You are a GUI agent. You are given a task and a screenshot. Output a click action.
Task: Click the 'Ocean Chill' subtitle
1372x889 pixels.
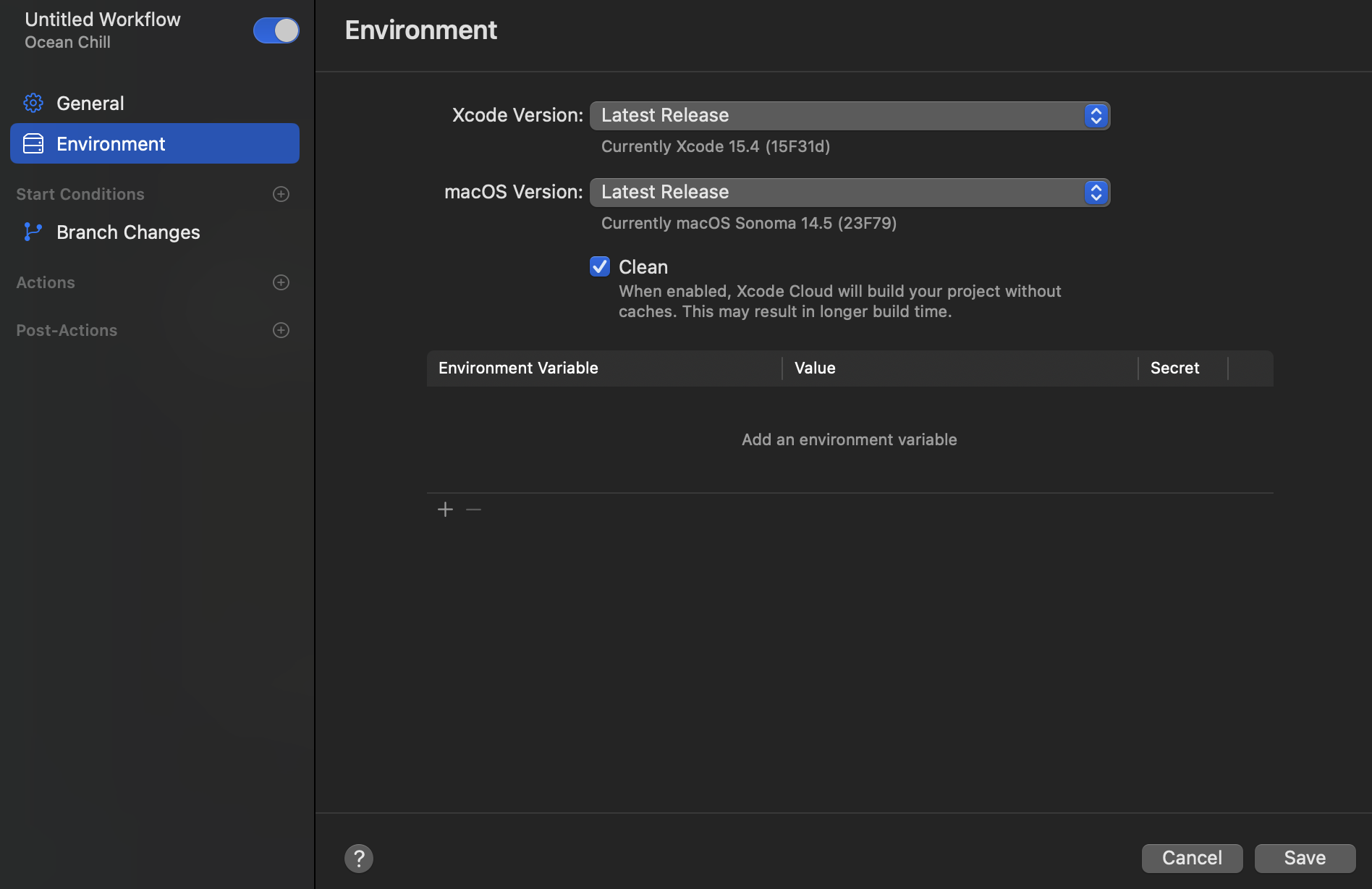[x=67, y=42]
